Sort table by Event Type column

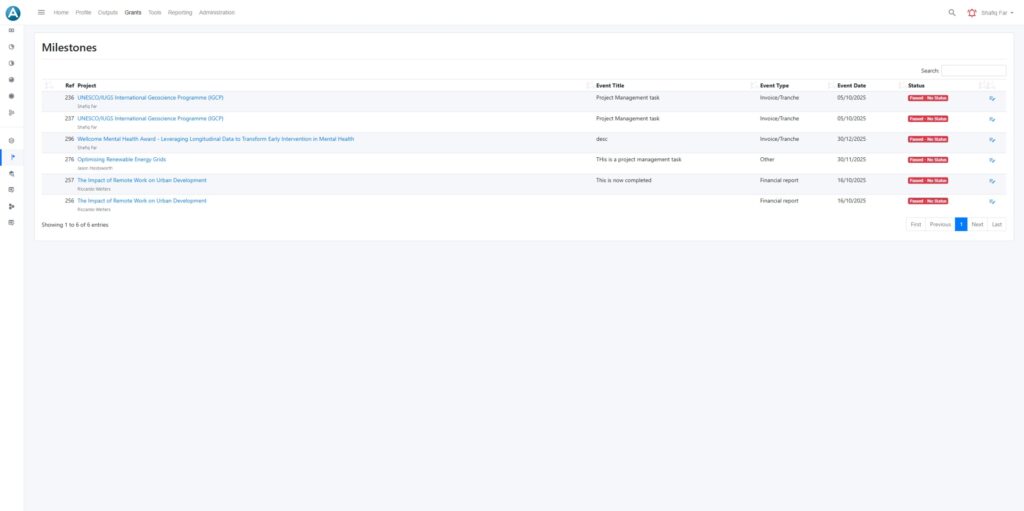[x=774, y=86]
